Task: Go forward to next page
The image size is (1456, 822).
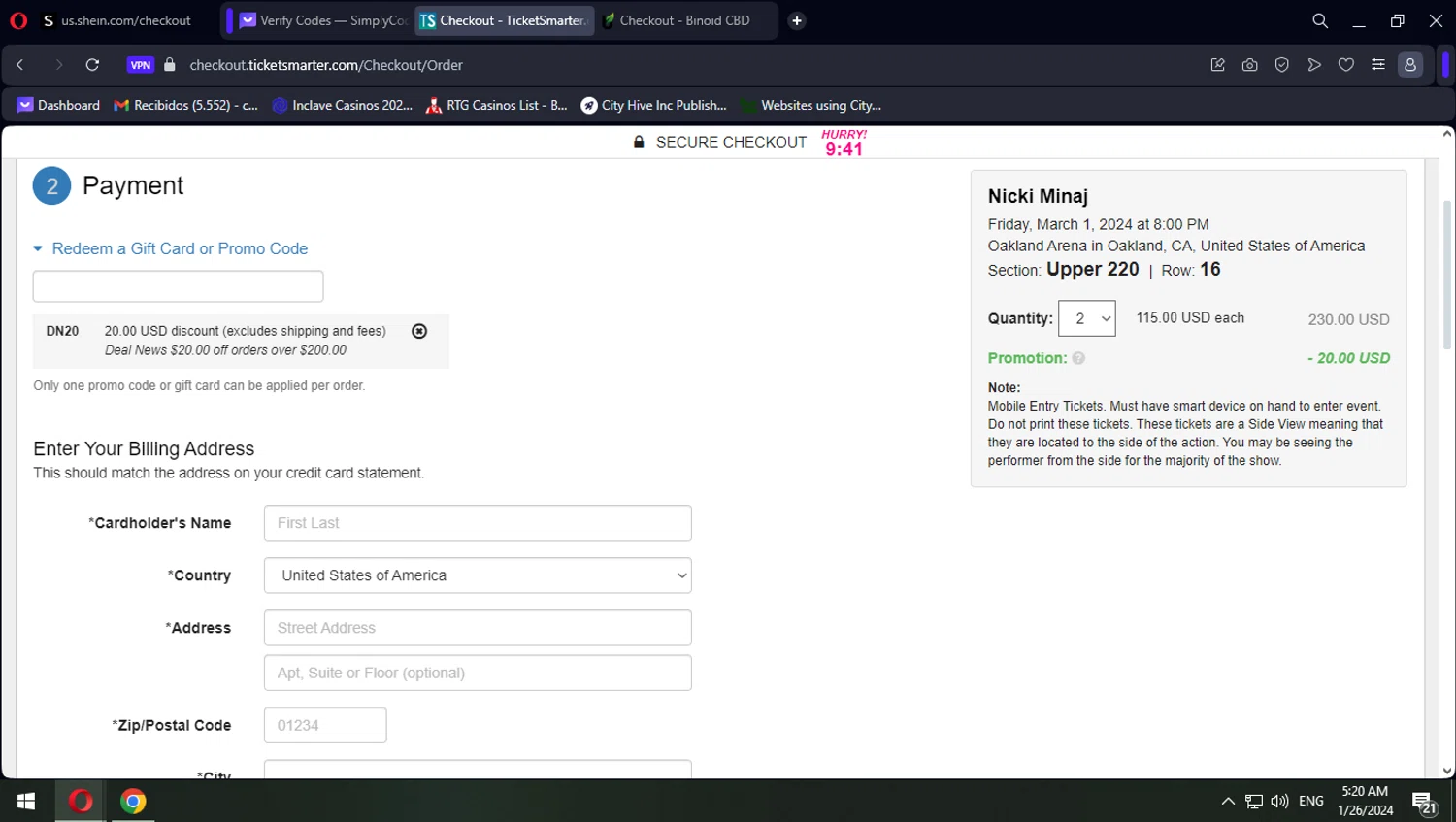Action: 58,65
